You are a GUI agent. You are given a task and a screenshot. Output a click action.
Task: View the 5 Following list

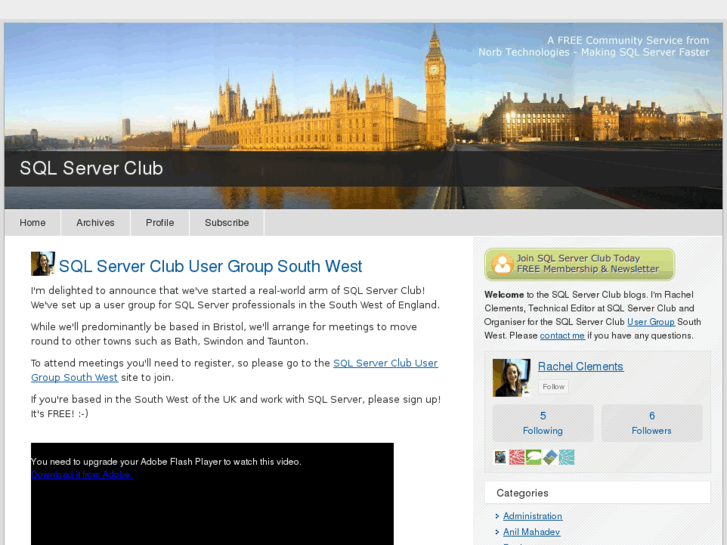(x=543, y=423)
